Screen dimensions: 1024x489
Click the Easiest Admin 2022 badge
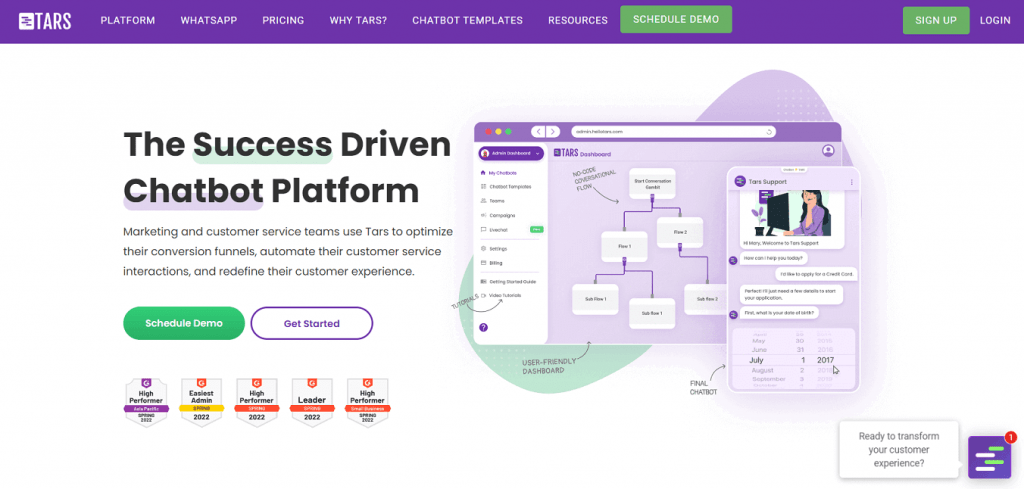tap(202, 402)
